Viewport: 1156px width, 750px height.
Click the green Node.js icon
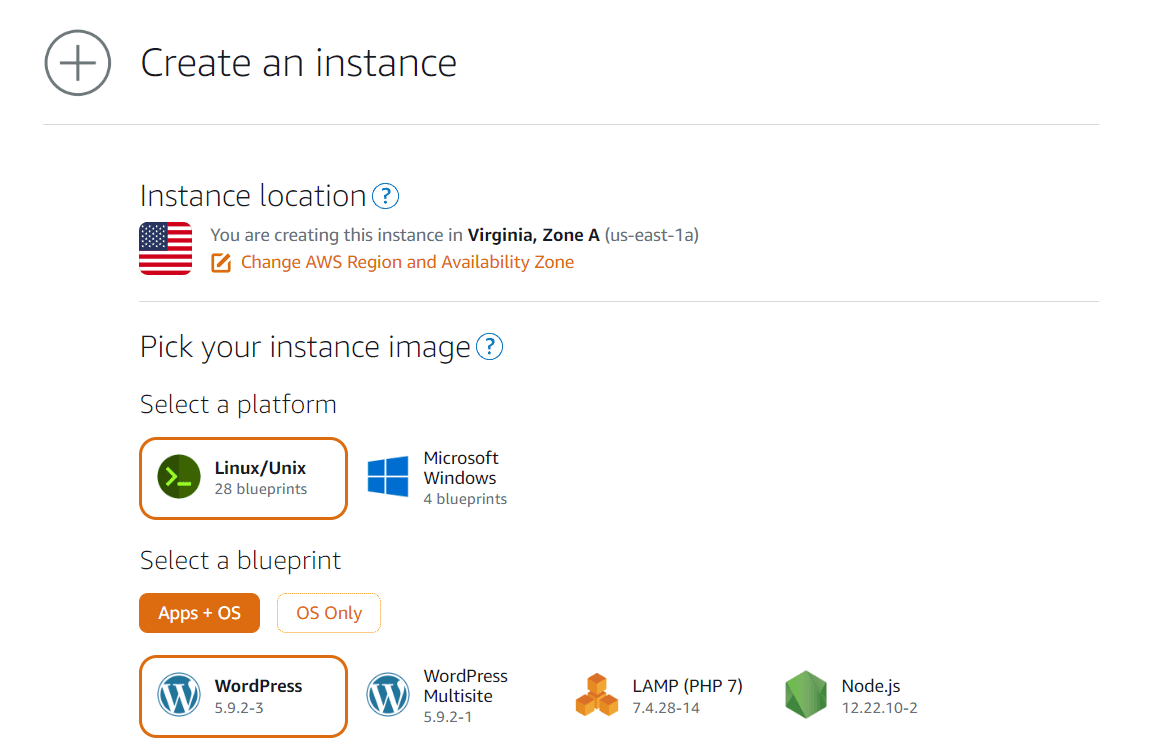806,694
